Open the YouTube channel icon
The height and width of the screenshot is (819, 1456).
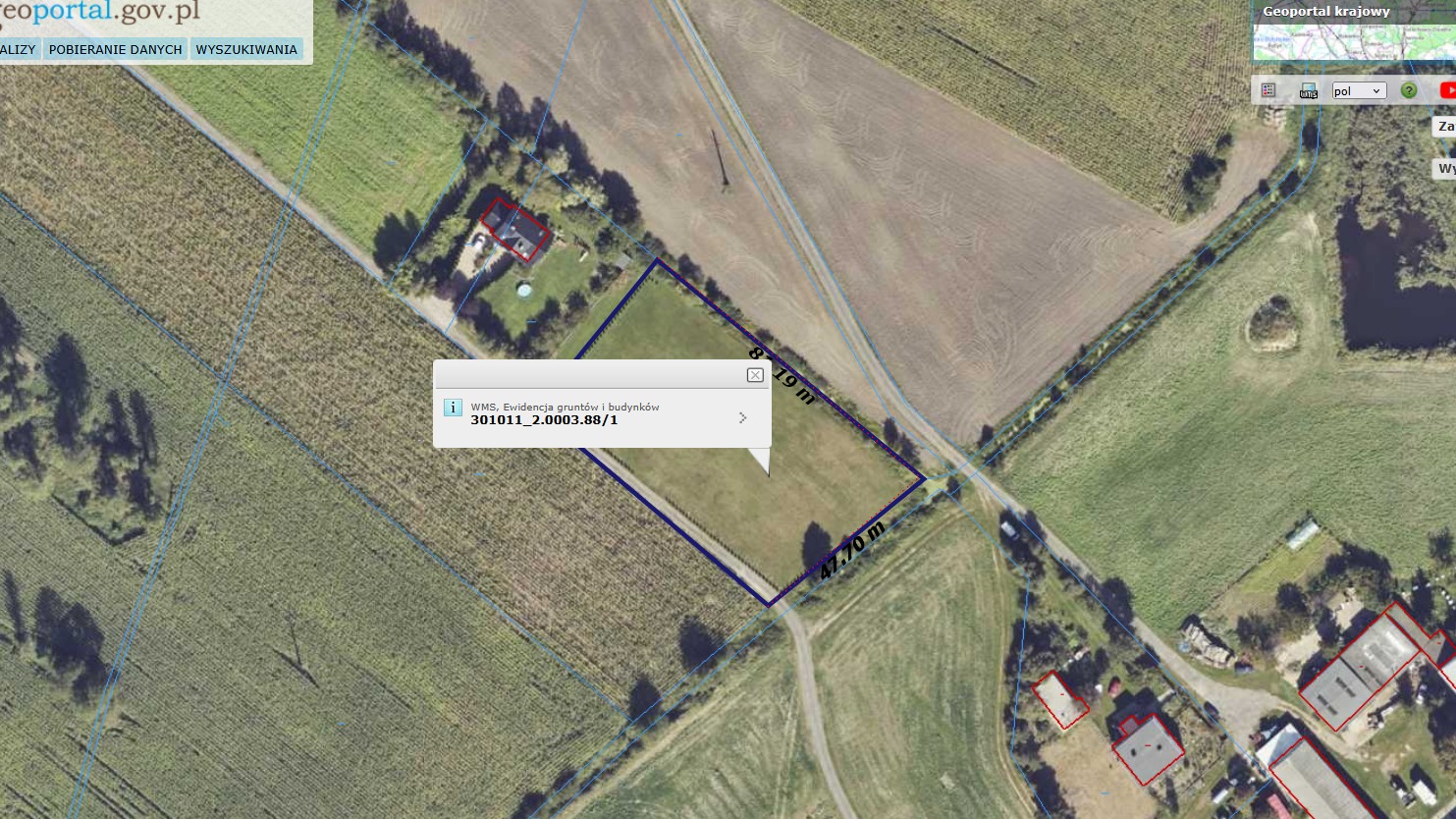[1447, 90]
